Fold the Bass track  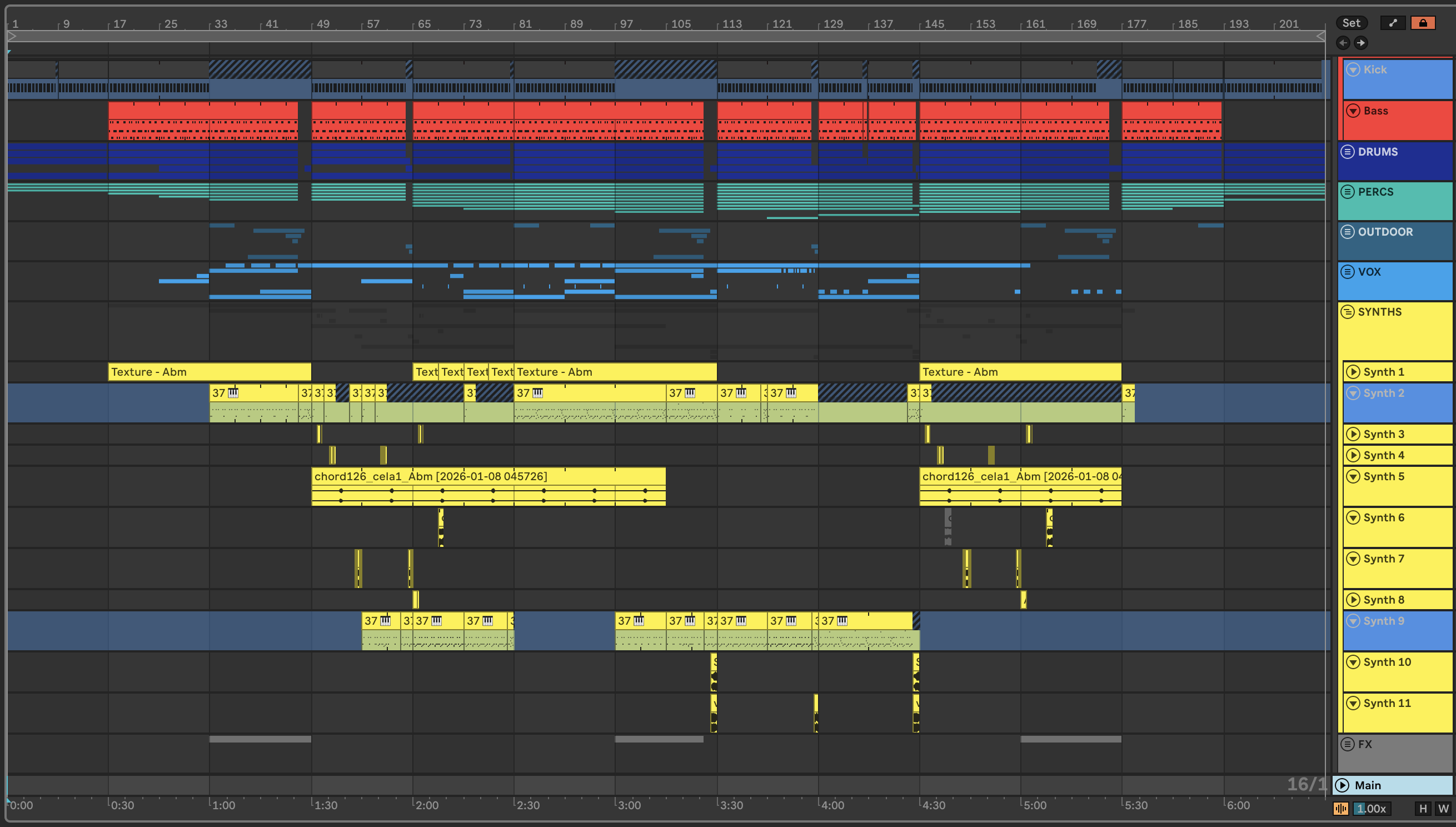[1353, 111]
